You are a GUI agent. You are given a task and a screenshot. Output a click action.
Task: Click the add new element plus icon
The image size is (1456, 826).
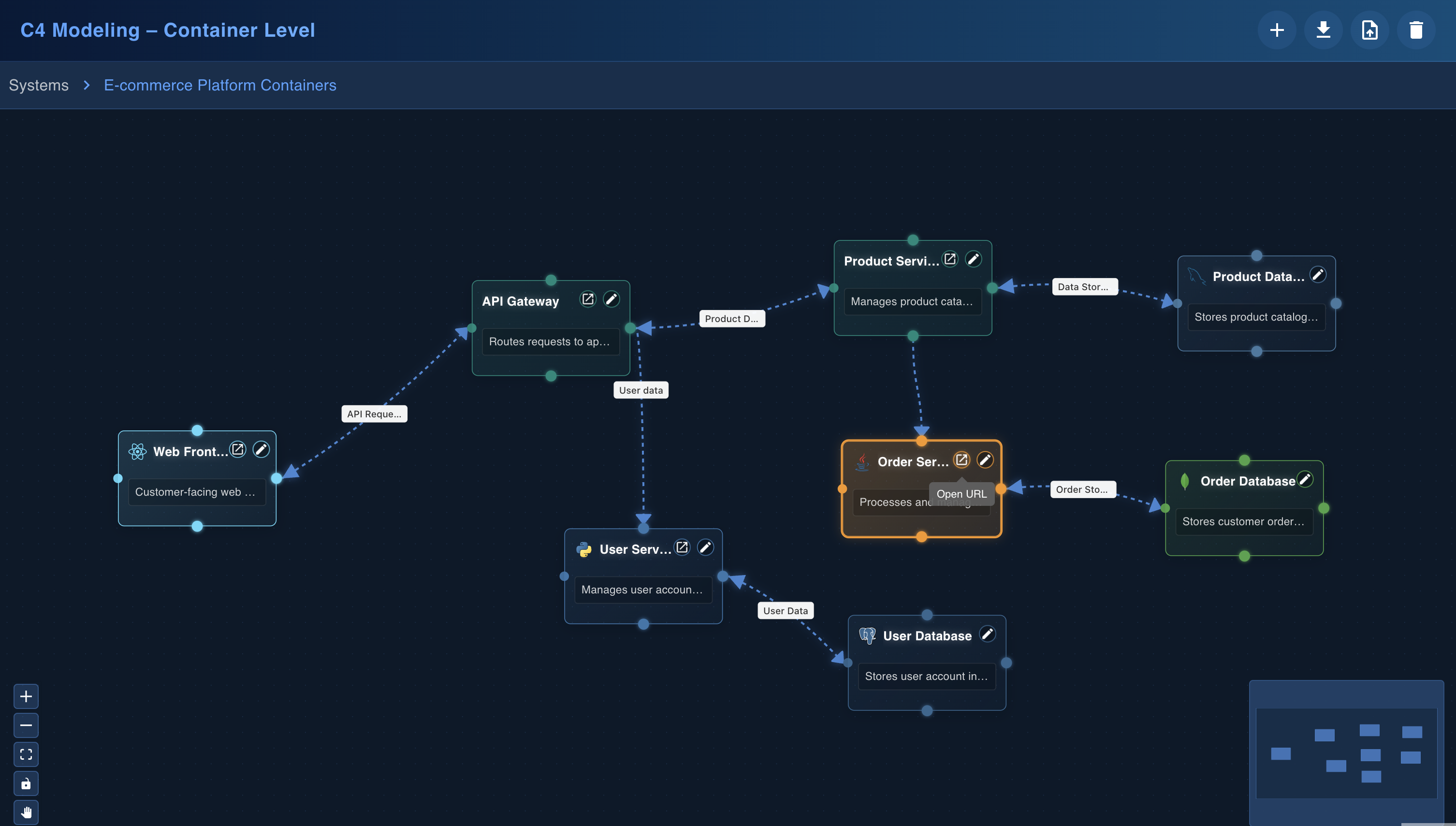point(1277,30)
